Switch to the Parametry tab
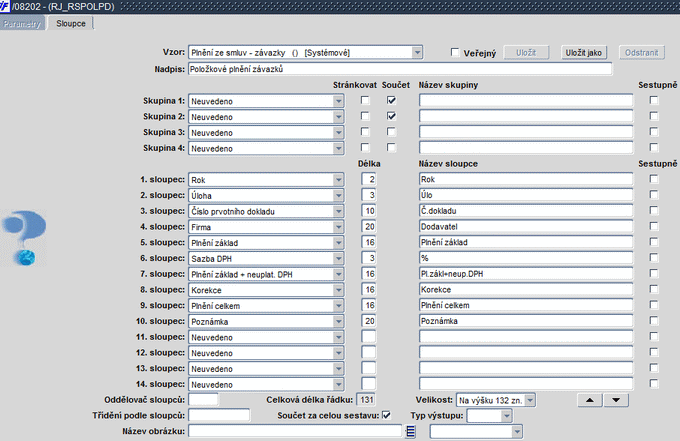The height and width of the screenshot is (441, 680). tap(22, 24)
